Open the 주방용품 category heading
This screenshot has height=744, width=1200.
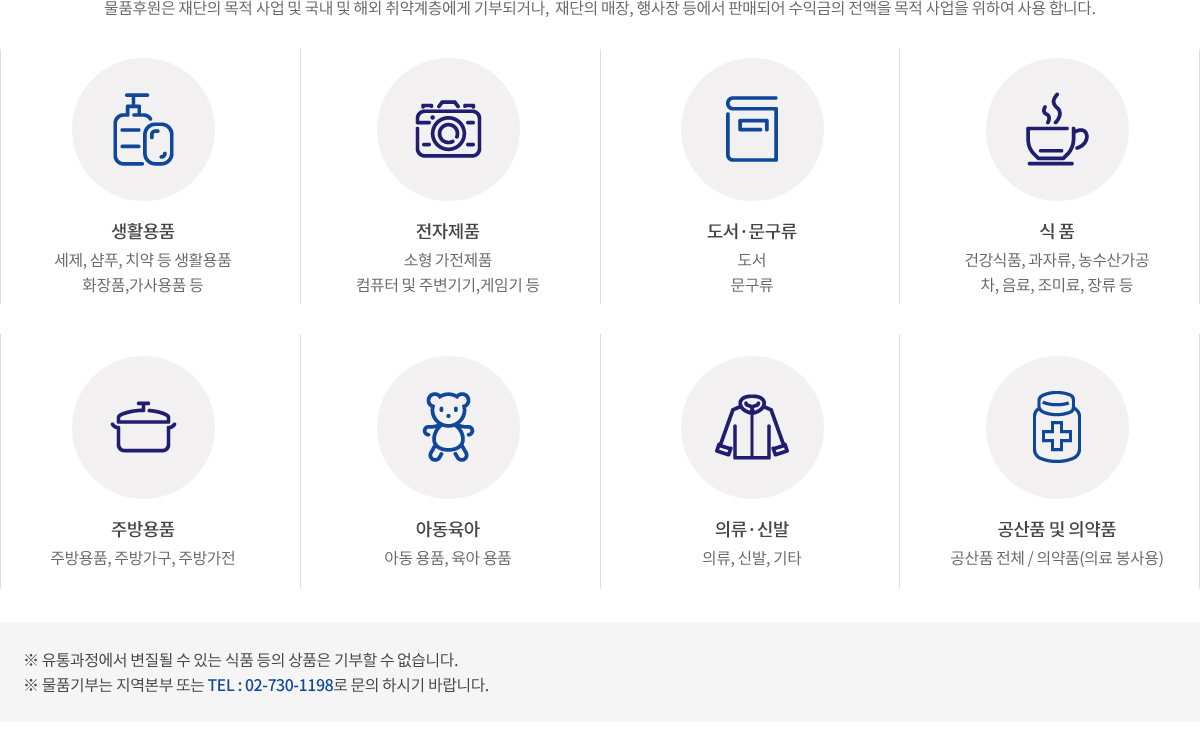[143, 529]
